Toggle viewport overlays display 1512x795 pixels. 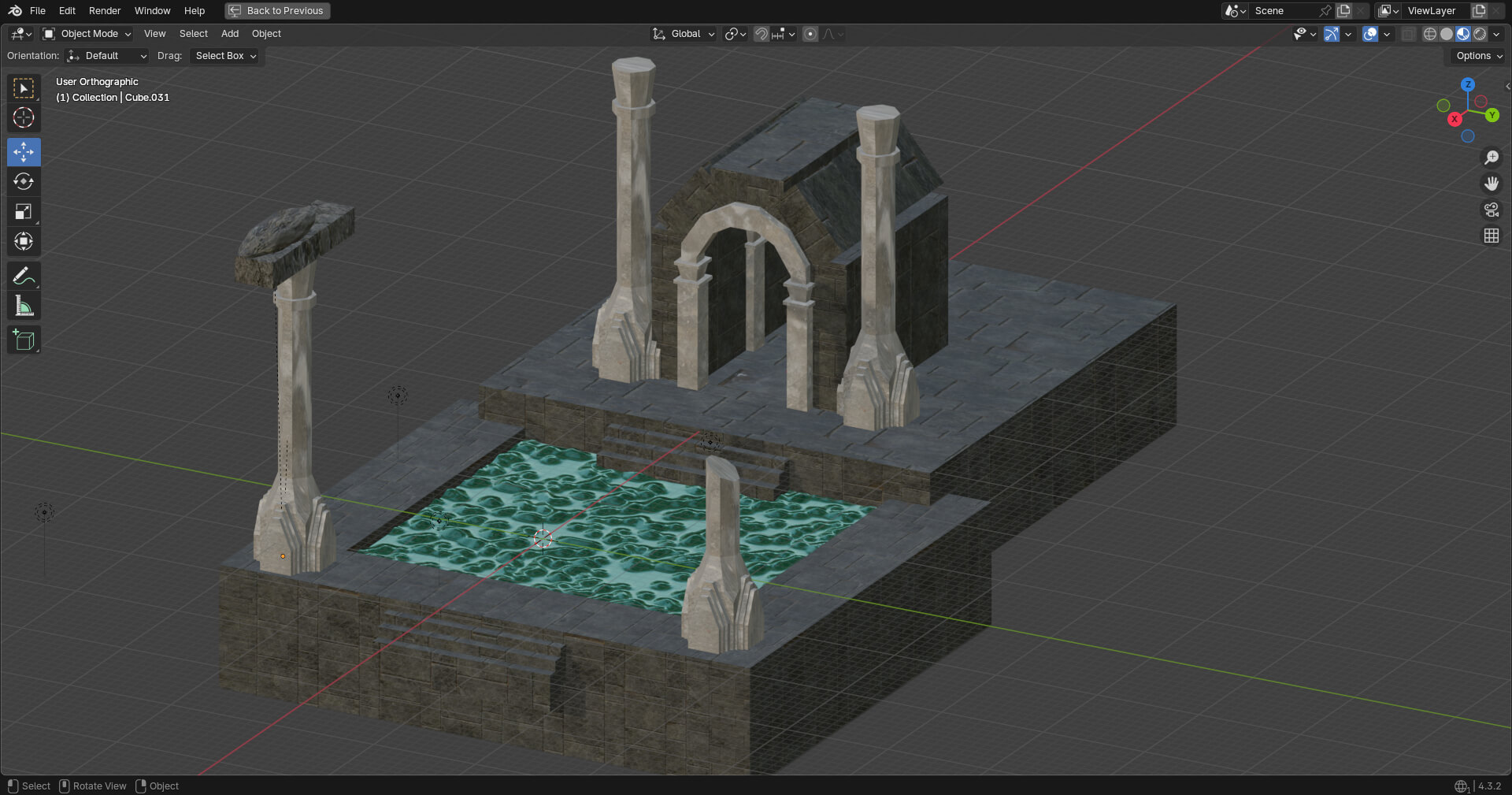tap(1370, 34)
